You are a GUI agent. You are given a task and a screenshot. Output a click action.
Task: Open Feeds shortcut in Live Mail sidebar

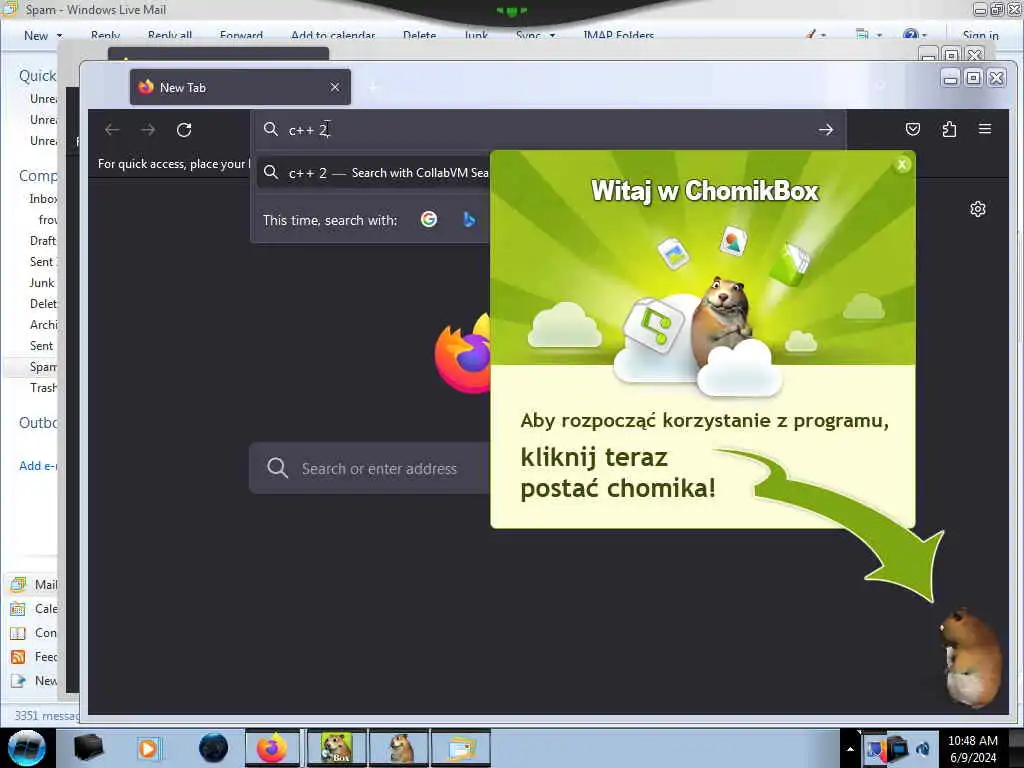tap(35, 657)
